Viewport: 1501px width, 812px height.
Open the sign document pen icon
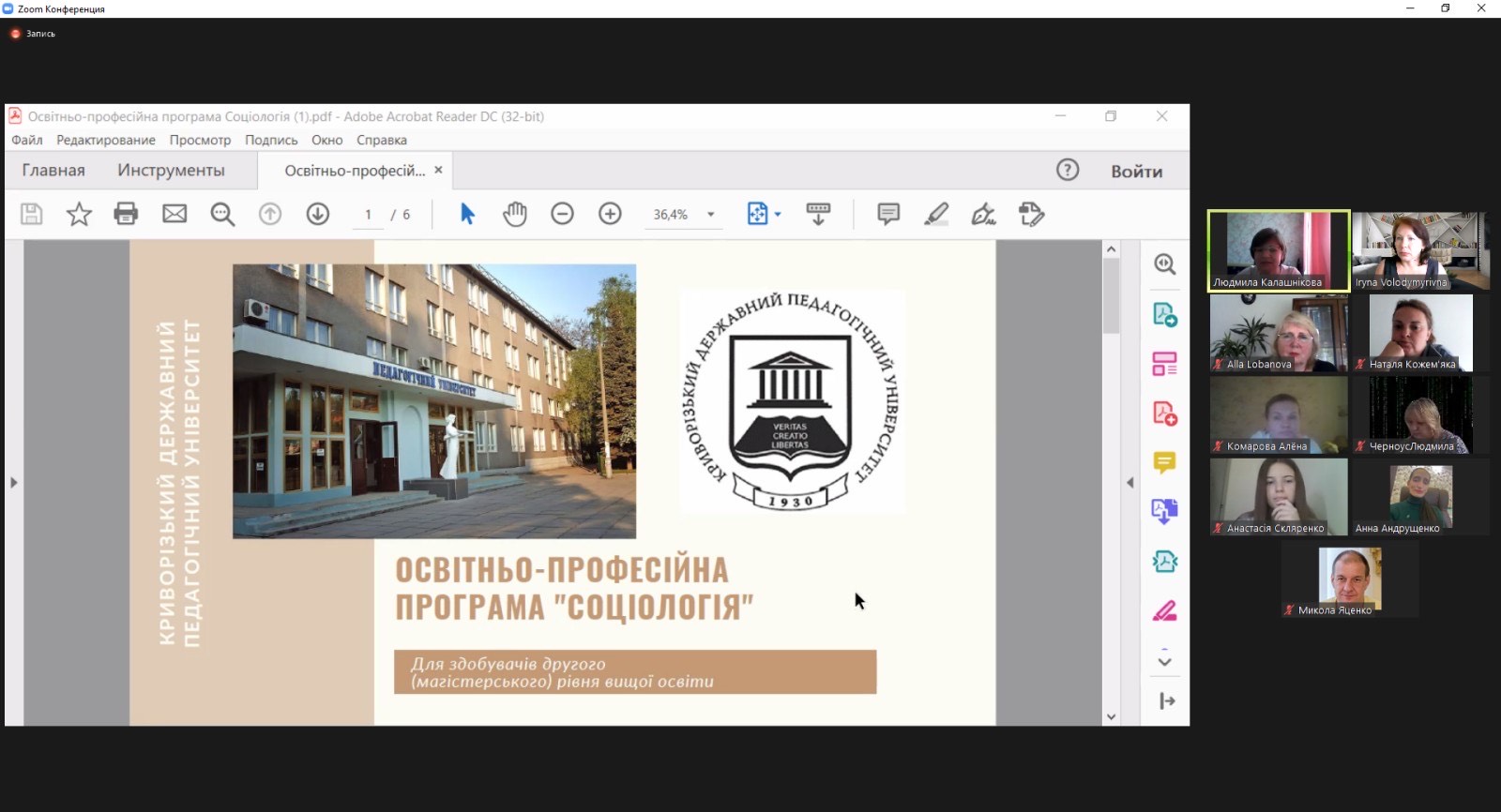point(983,214)
